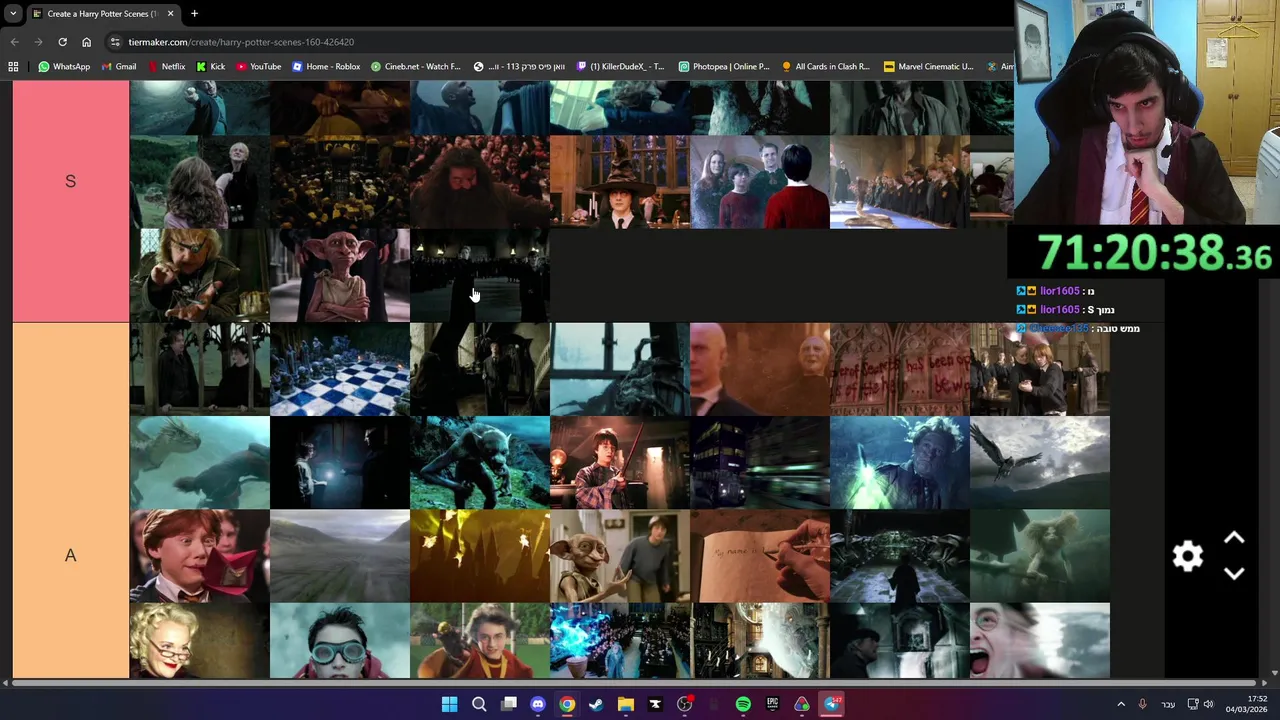Select Ron with red envelope thumbnail
Viewport: 1280px width, 720px height.
click(x=200, y=556)
